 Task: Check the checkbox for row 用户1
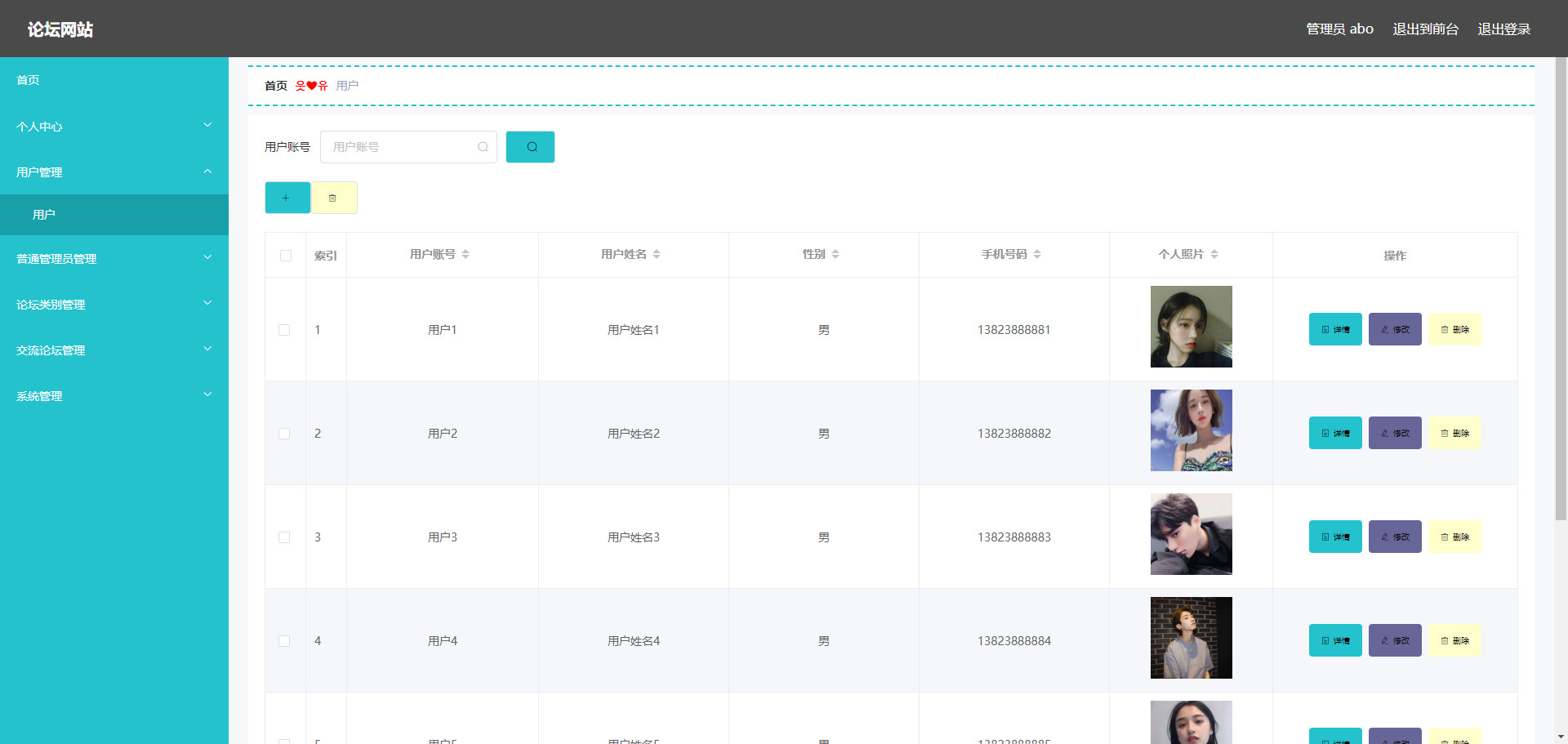[x=284, y=330]
